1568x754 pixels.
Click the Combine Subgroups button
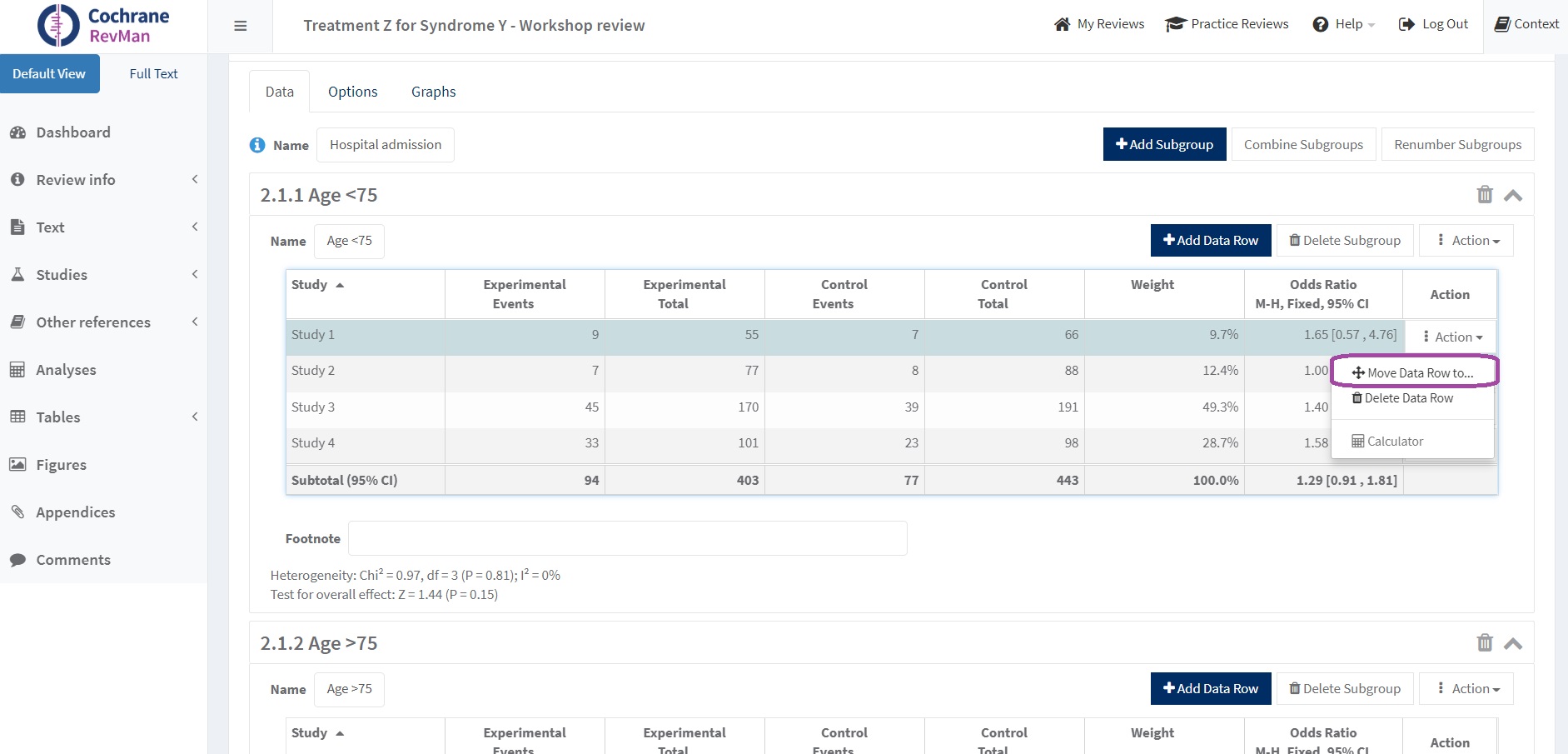click(1302, 144)
